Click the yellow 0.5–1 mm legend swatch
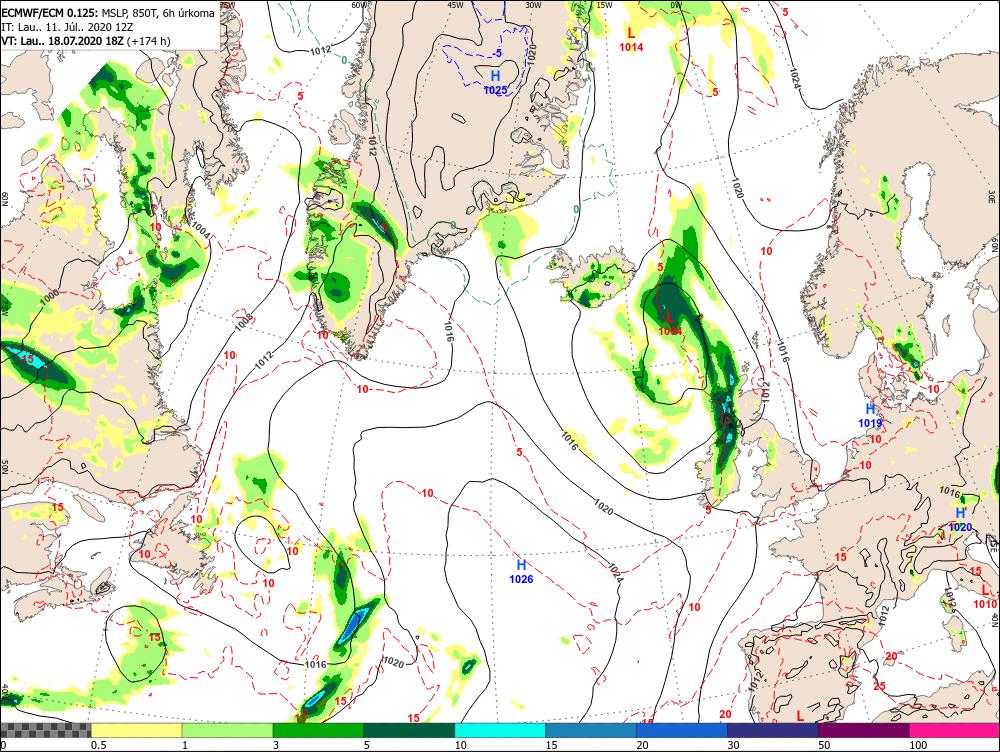Image resolution: width=1000 pixels, height=752 pixels. pos(136,730)
